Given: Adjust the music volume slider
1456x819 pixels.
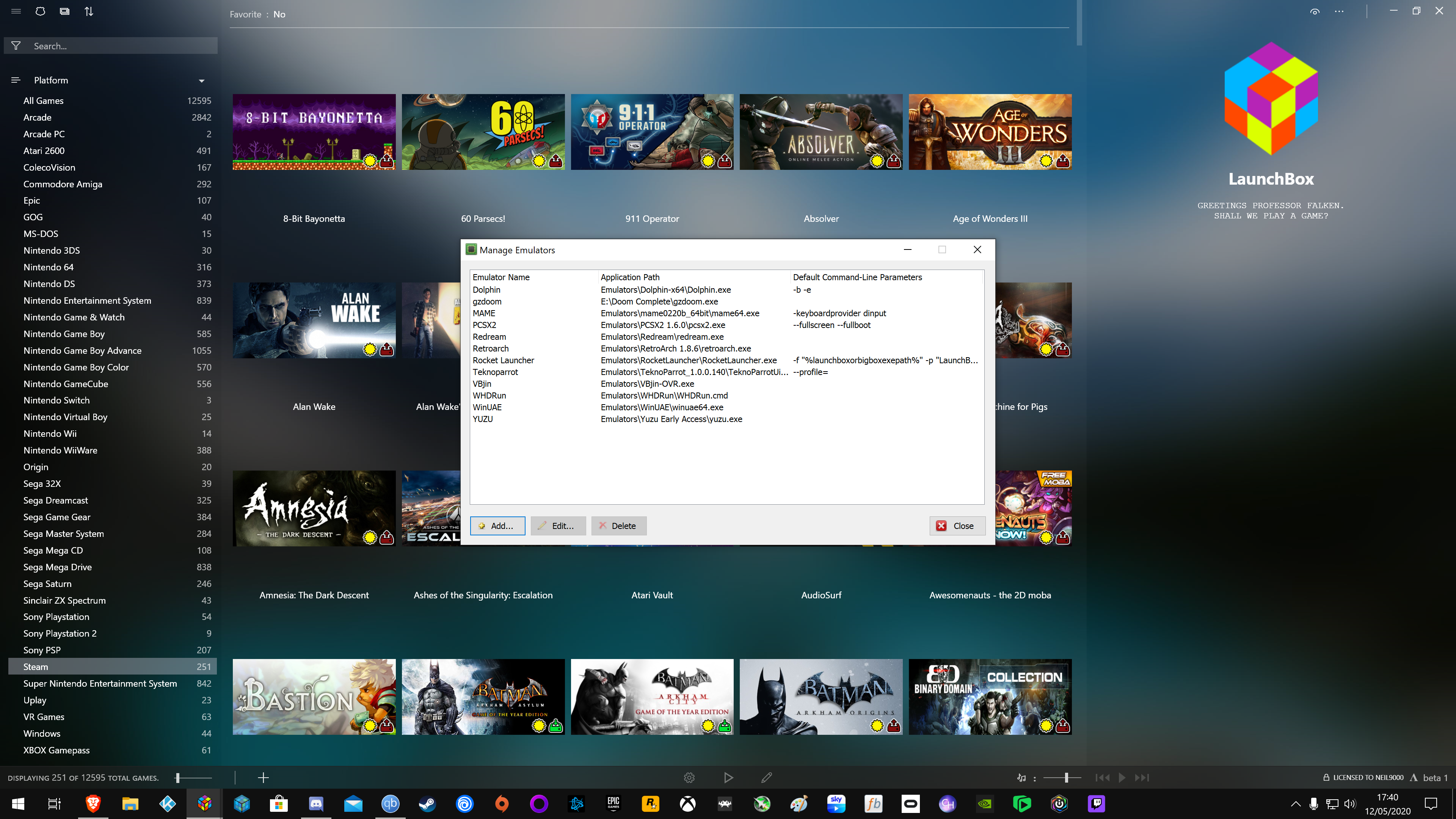Looking at the screenshot, I should coord(1062,778).
